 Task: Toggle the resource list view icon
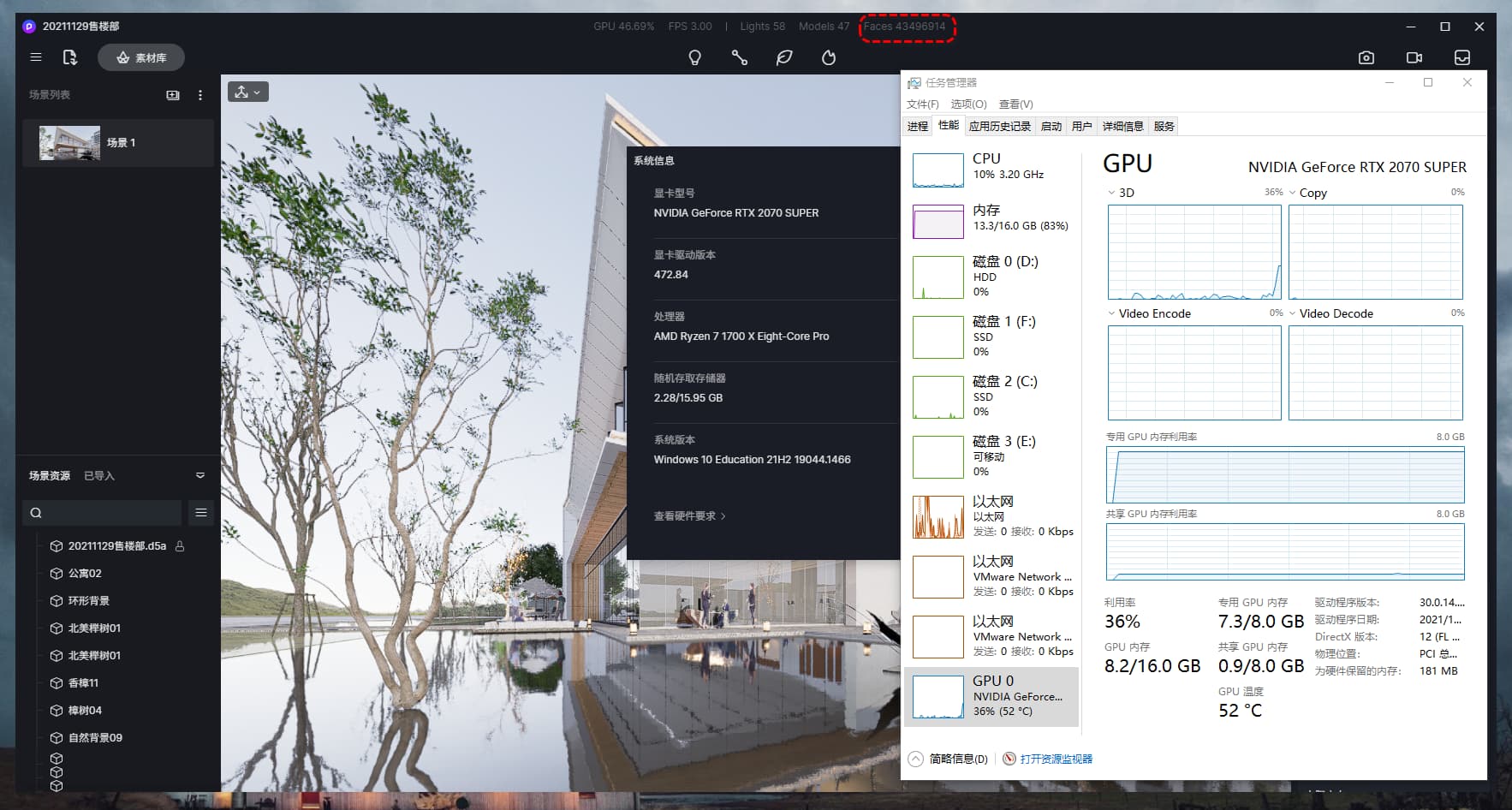click(x=201, y=513)
